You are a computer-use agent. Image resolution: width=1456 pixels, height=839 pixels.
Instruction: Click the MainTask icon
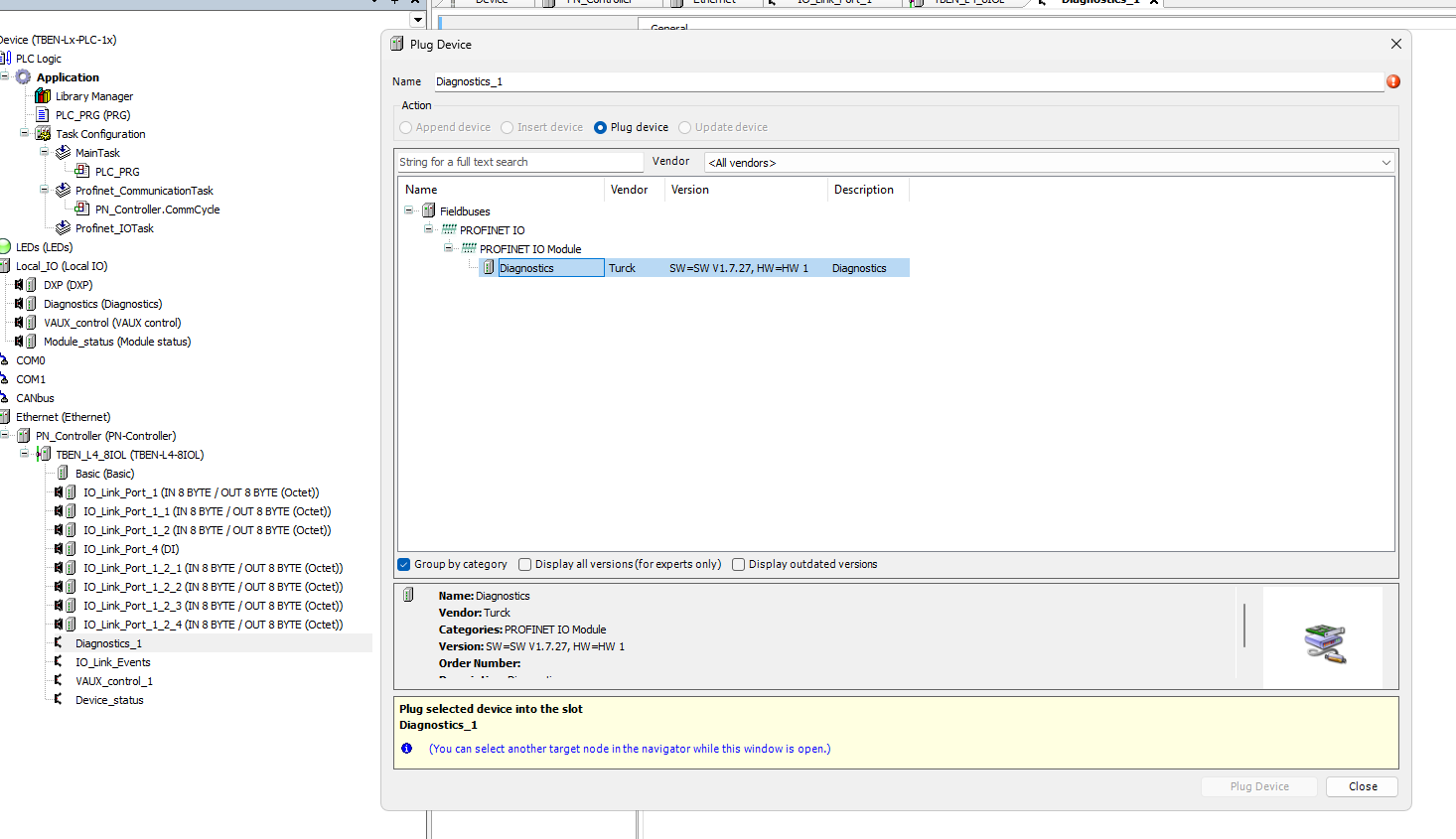coord(63,153)
